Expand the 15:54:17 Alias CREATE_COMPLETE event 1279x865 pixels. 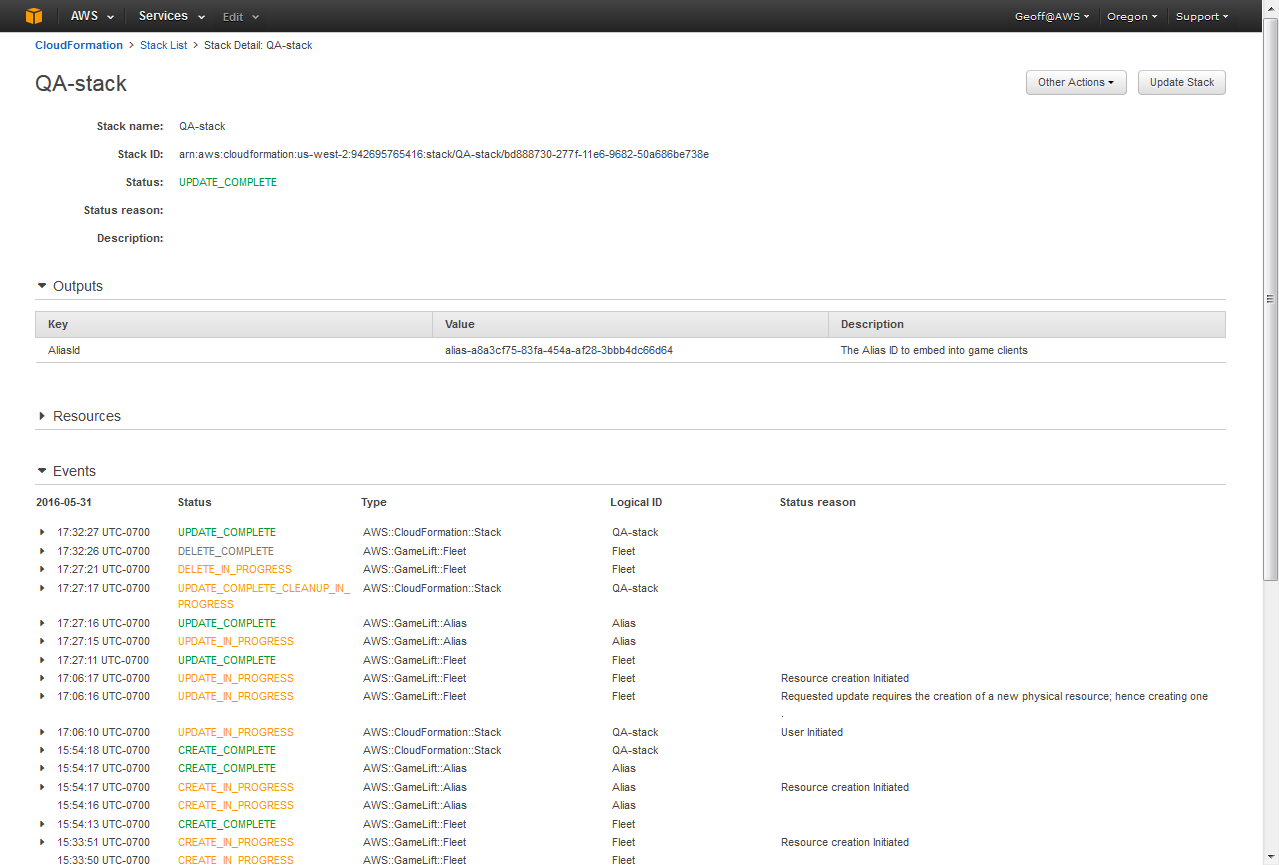click(42, 768)
